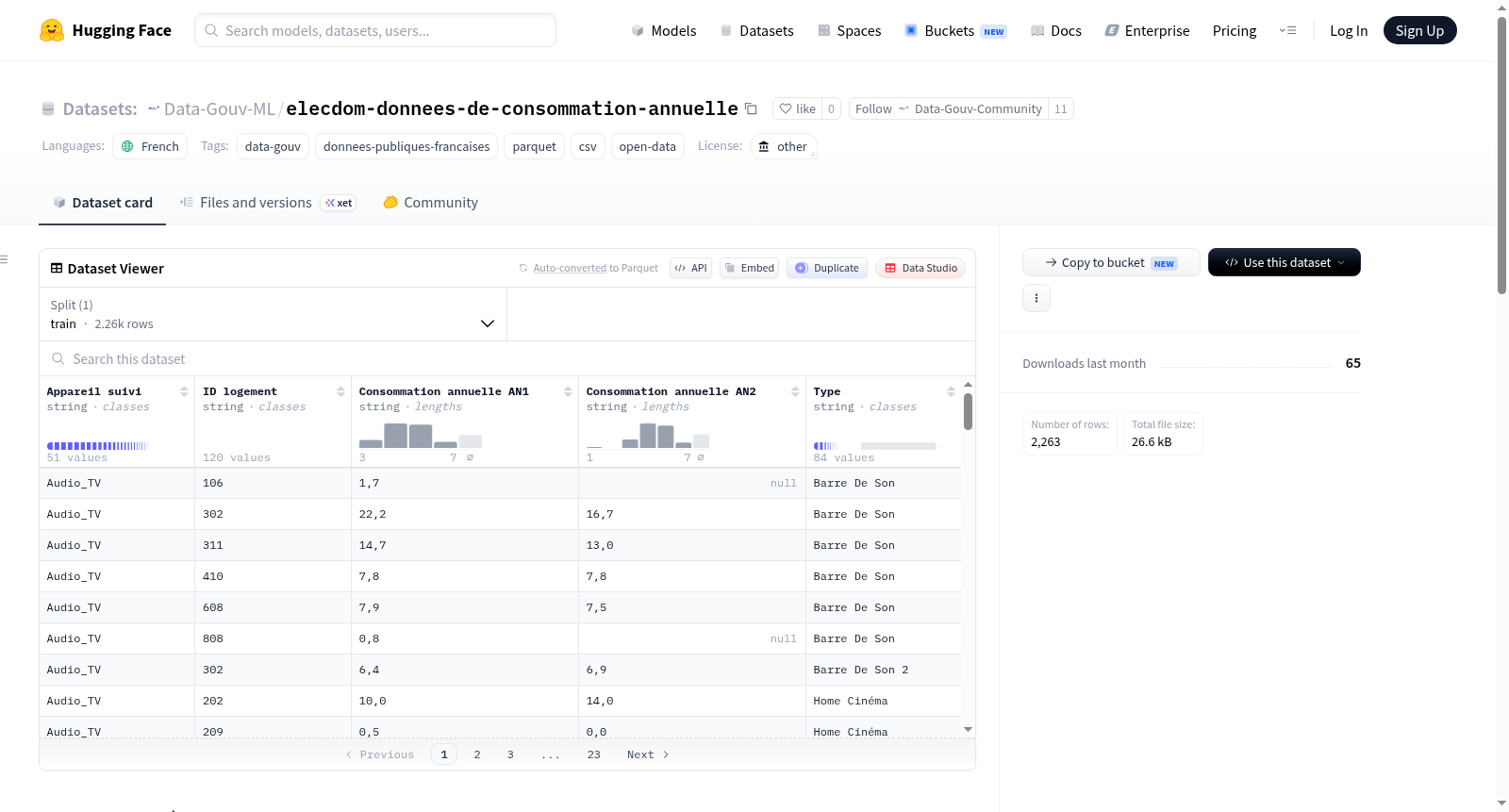
Task: Click the Appareil suivi classes histogram bar
Action: (x=97, y=445)
